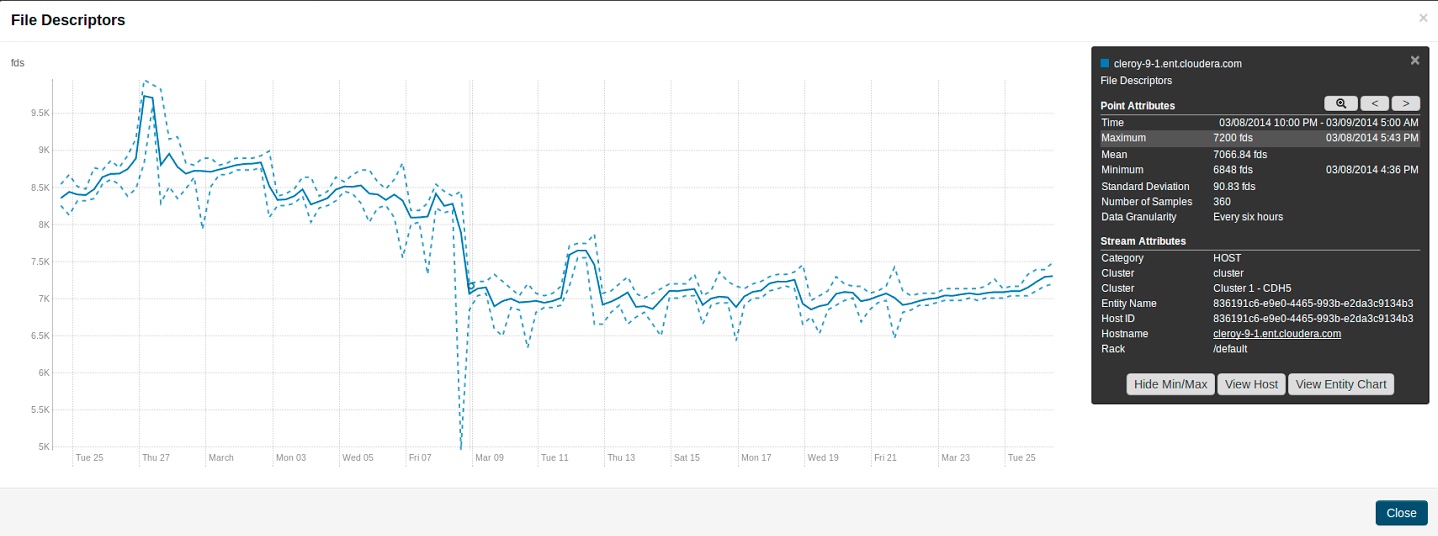Click the Tue 11 date label on x-axis
This screenshot has width=1438, height=536.
tap(554, 458)
